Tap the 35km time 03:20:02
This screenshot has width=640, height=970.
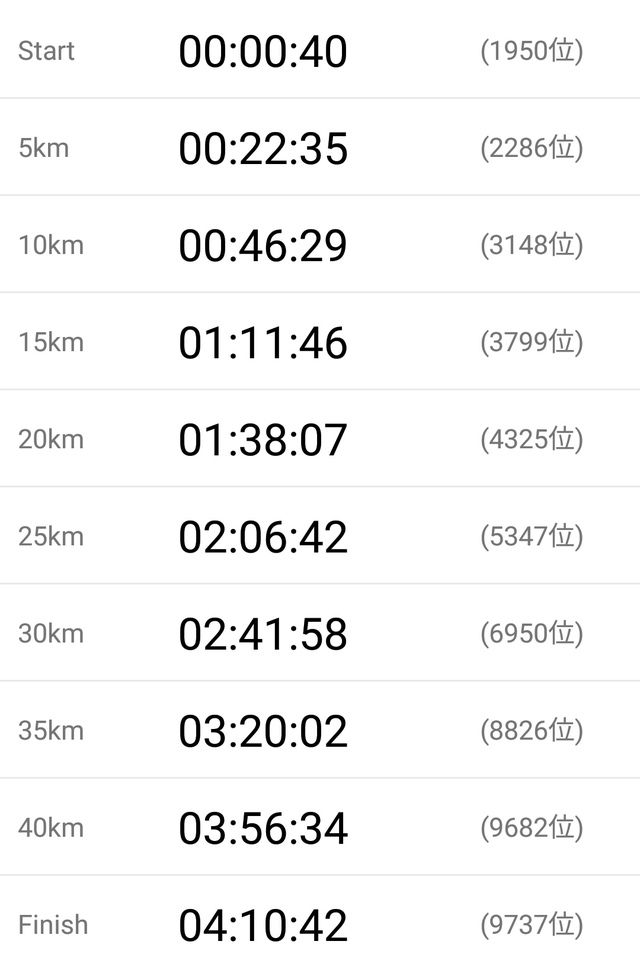(x=263, y=731)
